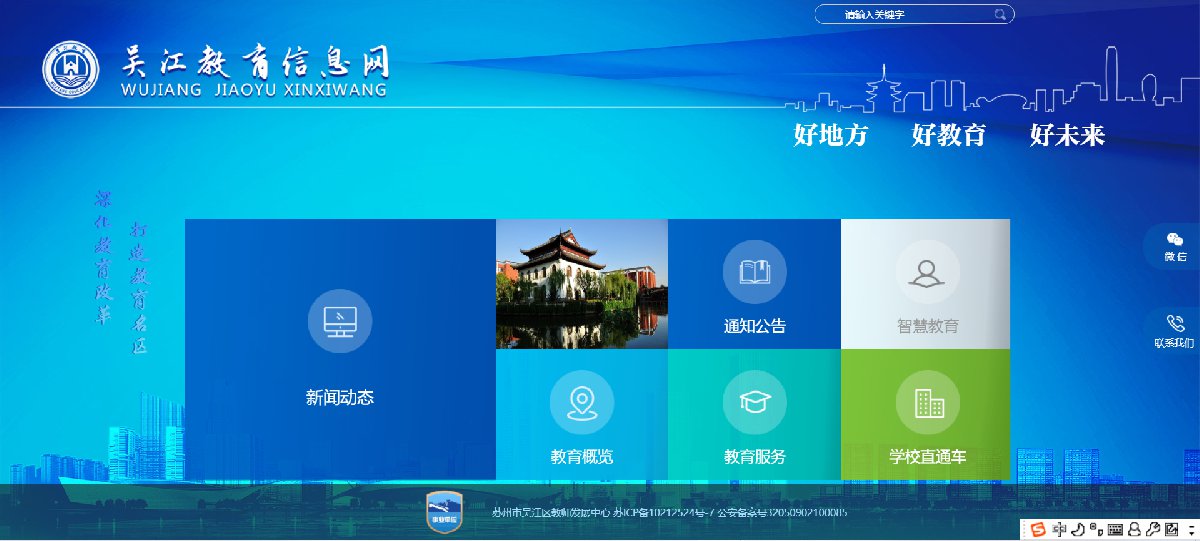The height and width of the screenshot is (541, 1200).
Task: Click the 教育概览 location pin icon
Action: coord(581,403)
